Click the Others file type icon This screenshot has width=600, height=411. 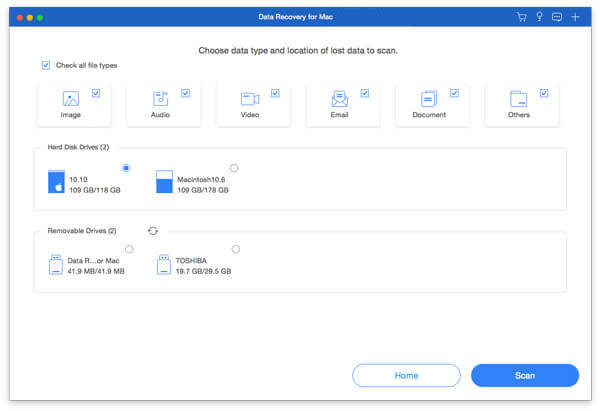pyautogui.click(x=518, y=98)
